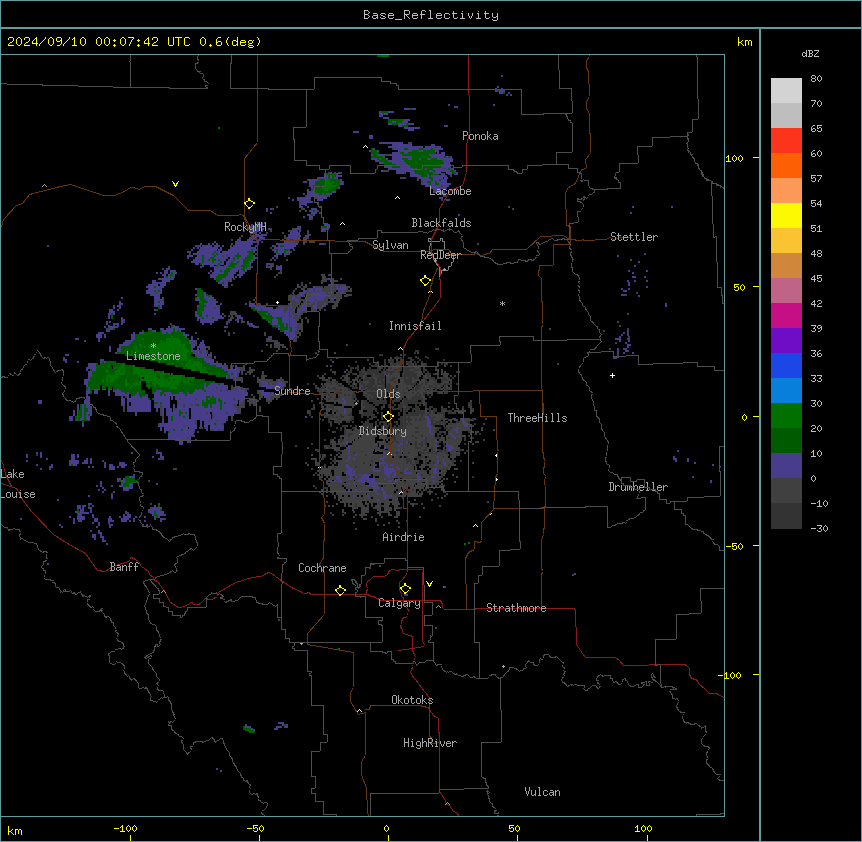Viewport: 862px width, 842px height.
Task: Click the Innisfail town label
Action: (415, 326)
